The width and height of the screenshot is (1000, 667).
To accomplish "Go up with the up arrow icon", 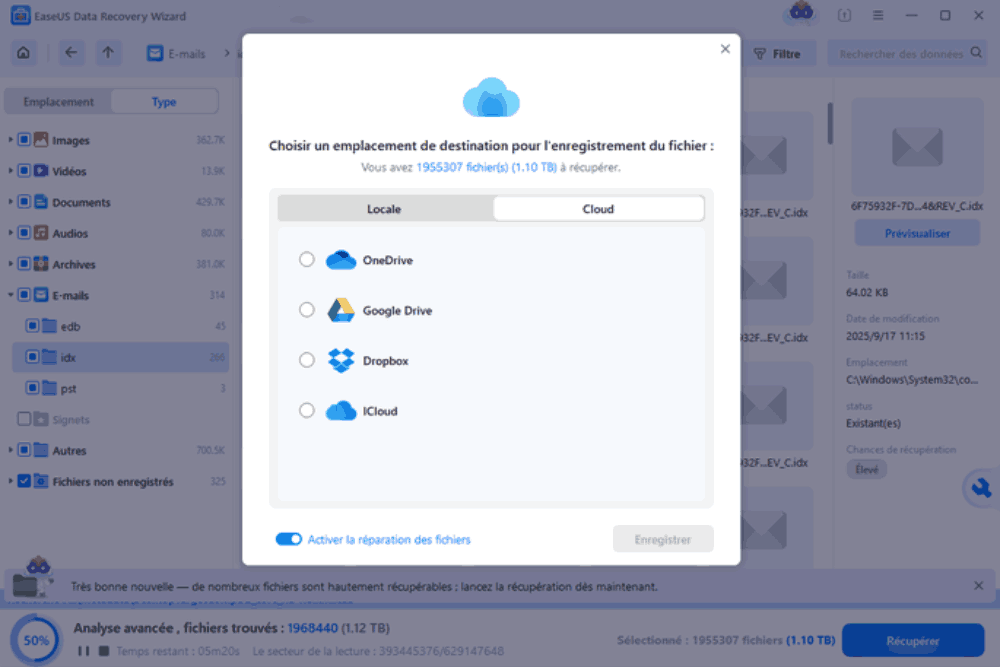I will [x=108, y=53].
